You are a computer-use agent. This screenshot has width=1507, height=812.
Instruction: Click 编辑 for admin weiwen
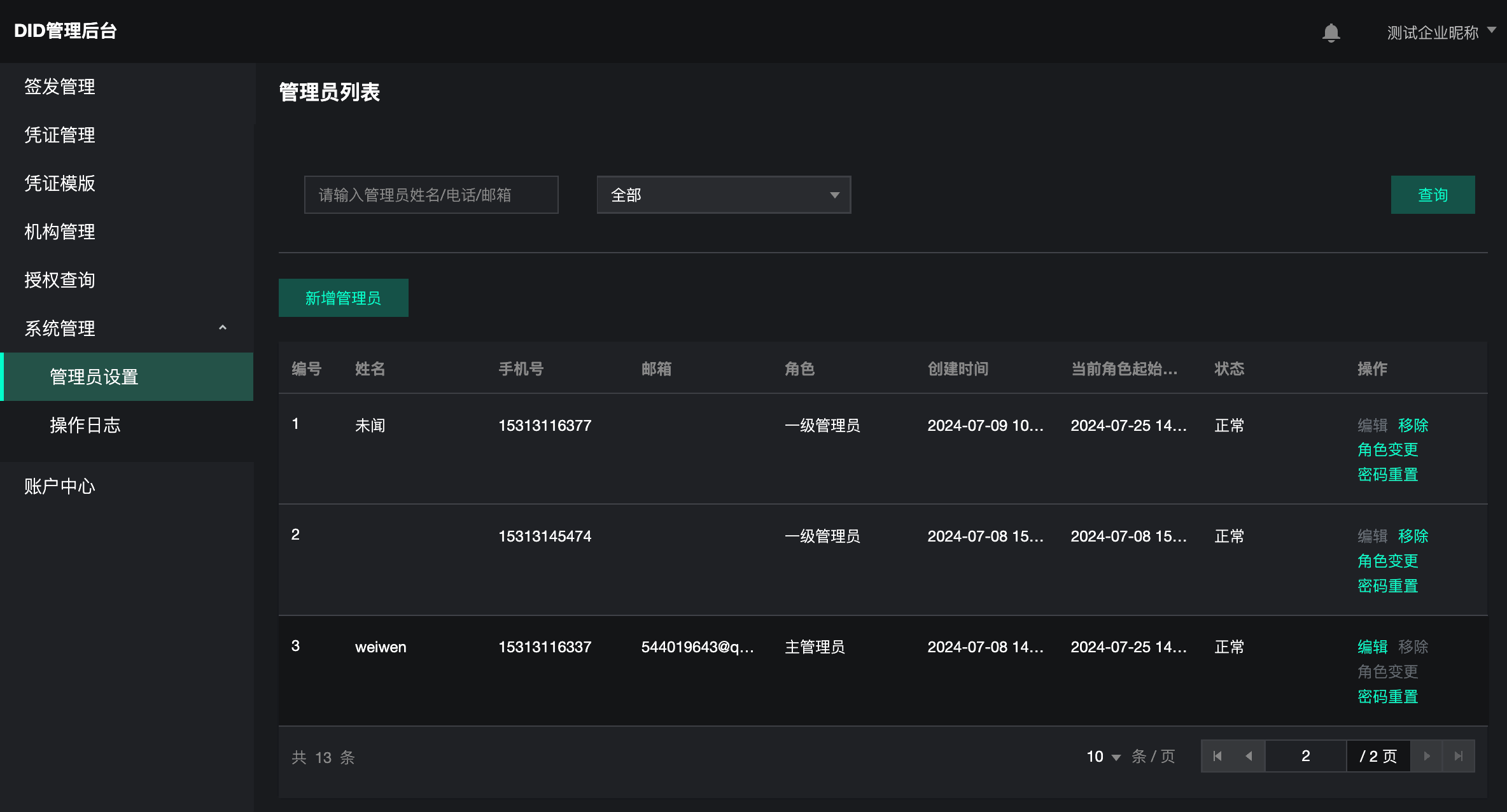point(1372,647)
